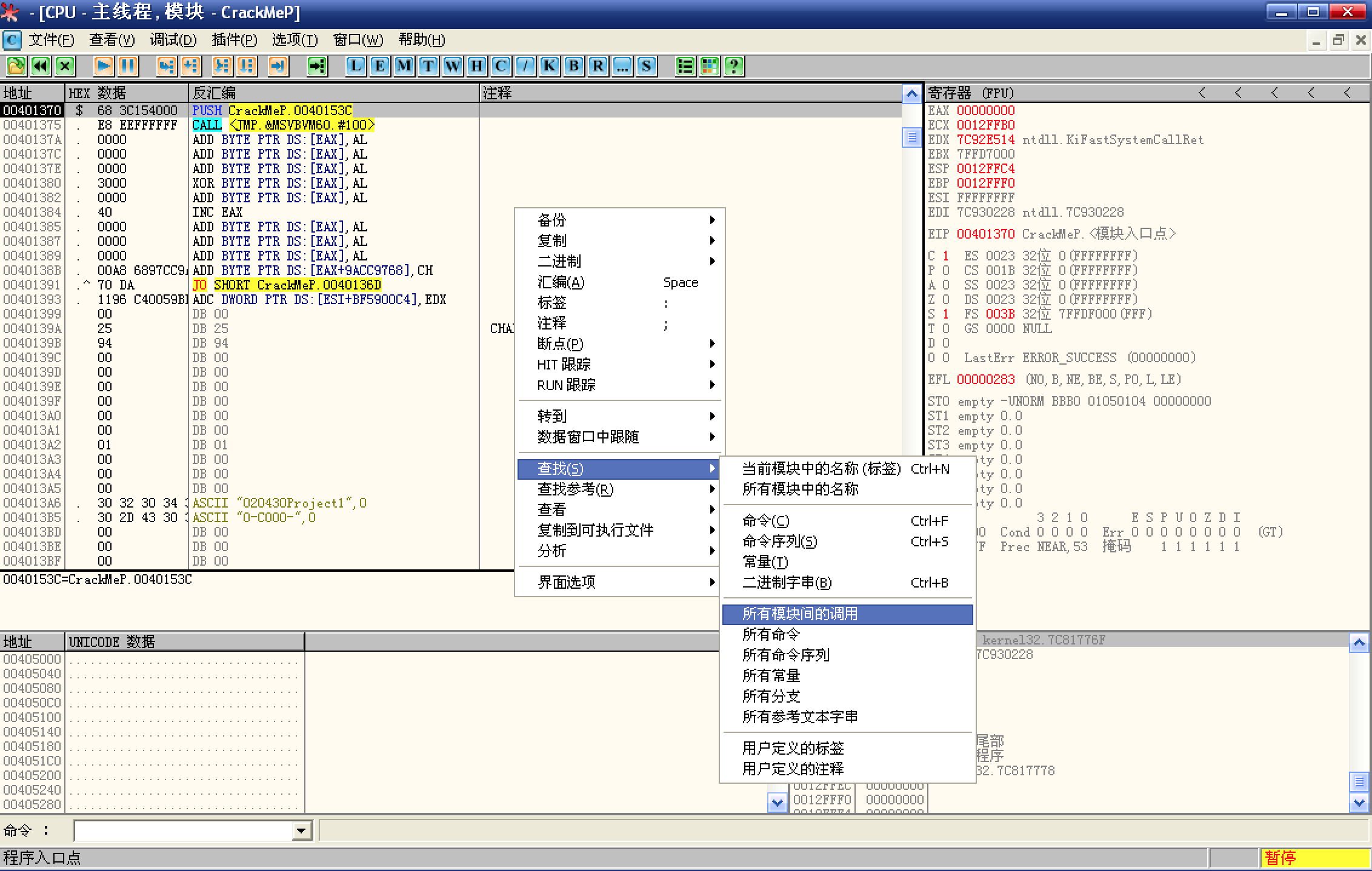Click the Help question mark toolbar icon
Viewport: 1372px width, 871px height.
pyautogui.click(x=734, y=66)
